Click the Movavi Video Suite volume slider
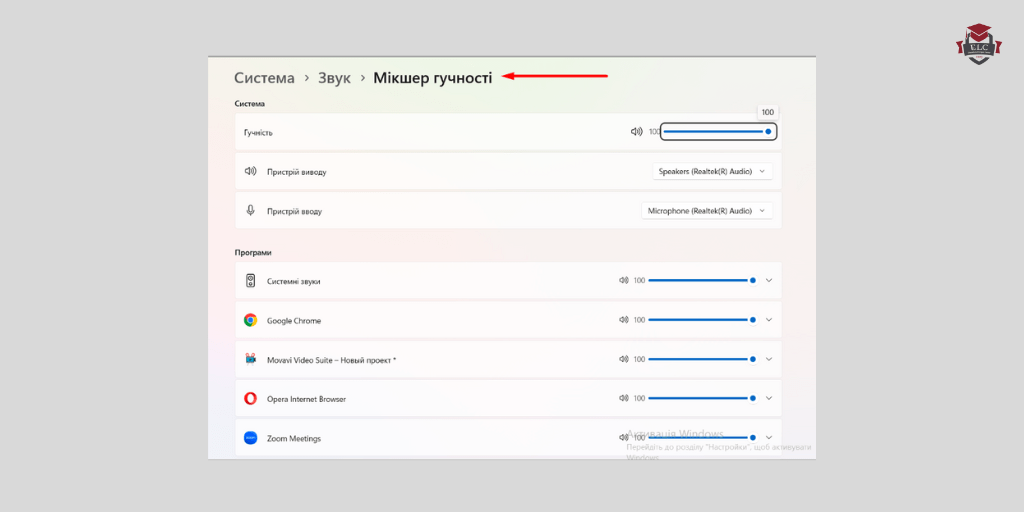 [x=702, y=359]
